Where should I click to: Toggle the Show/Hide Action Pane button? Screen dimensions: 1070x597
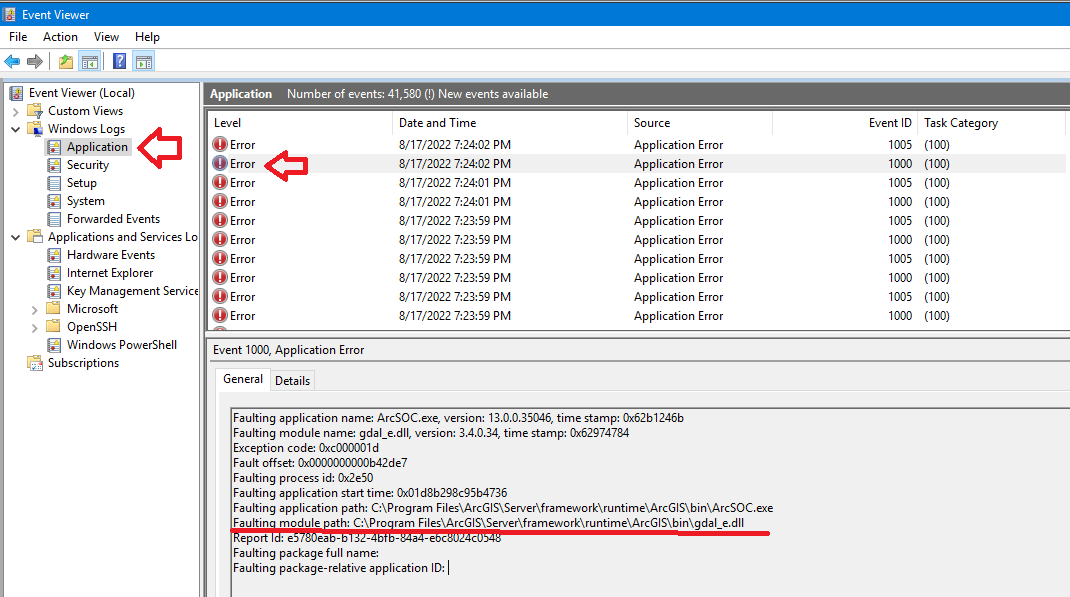143,60
